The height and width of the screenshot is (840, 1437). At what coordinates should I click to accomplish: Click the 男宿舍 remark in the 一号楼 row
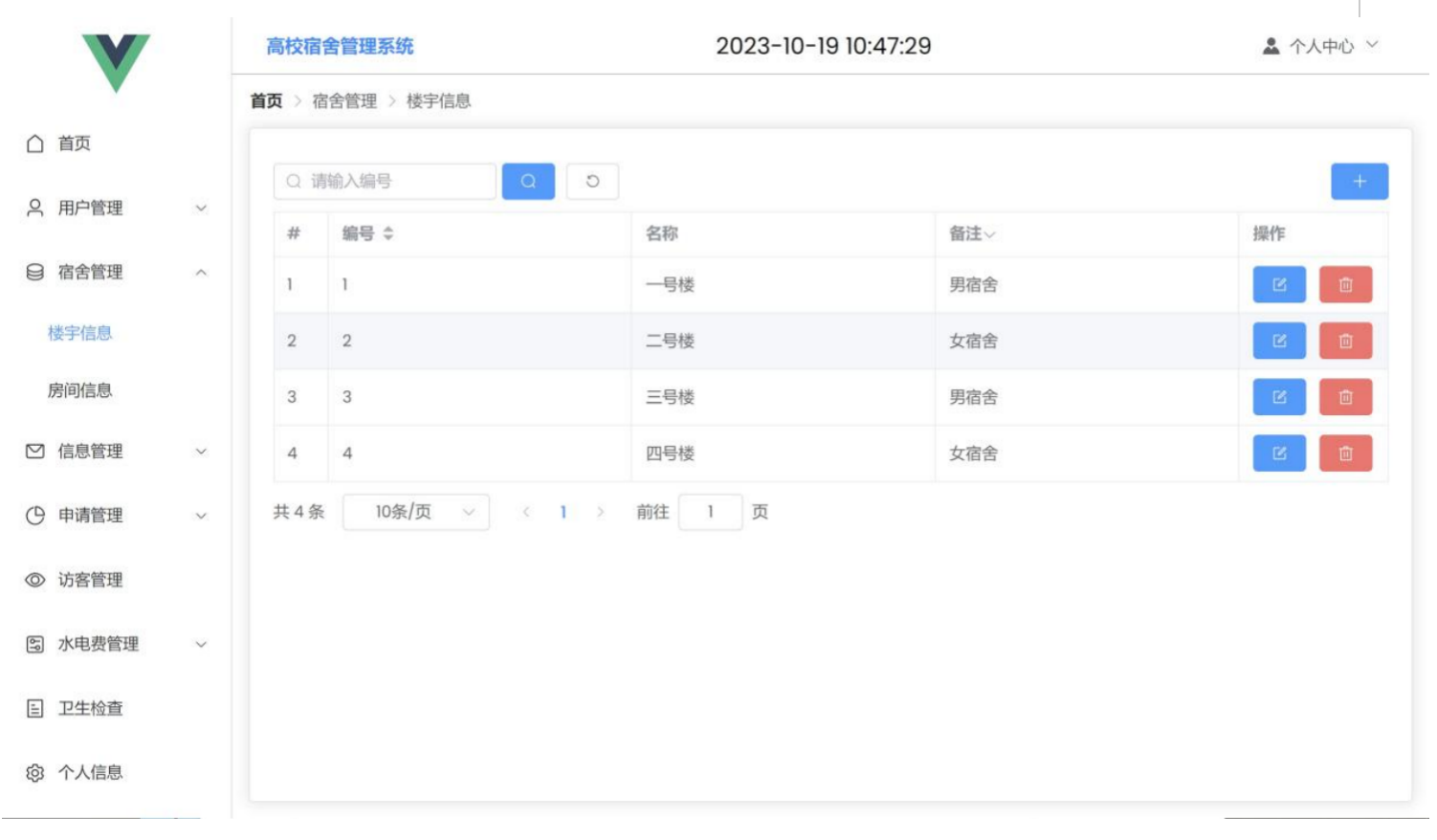pyautogui.click(x=973, y=284)
